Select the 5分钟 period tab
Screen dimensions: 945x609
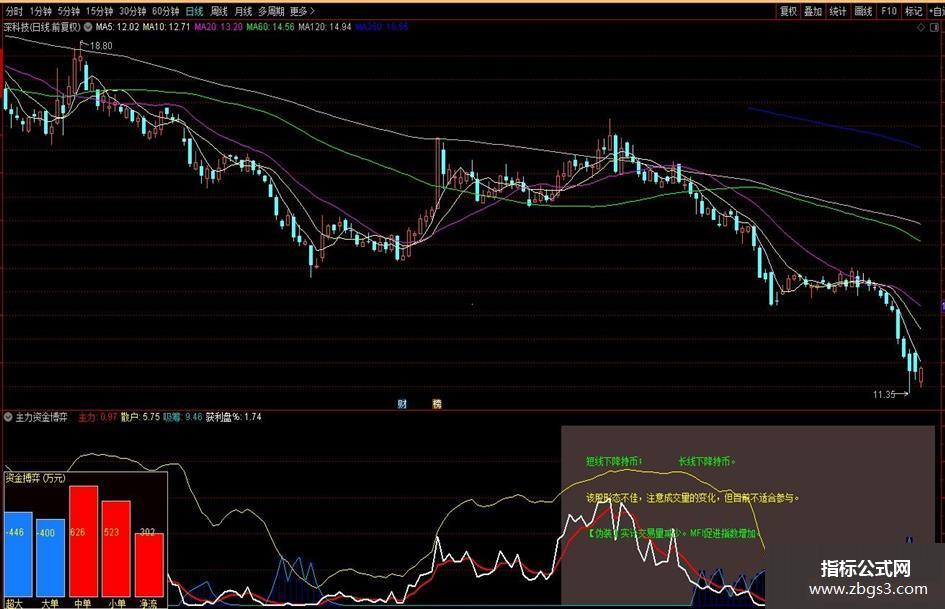point(69,11)
